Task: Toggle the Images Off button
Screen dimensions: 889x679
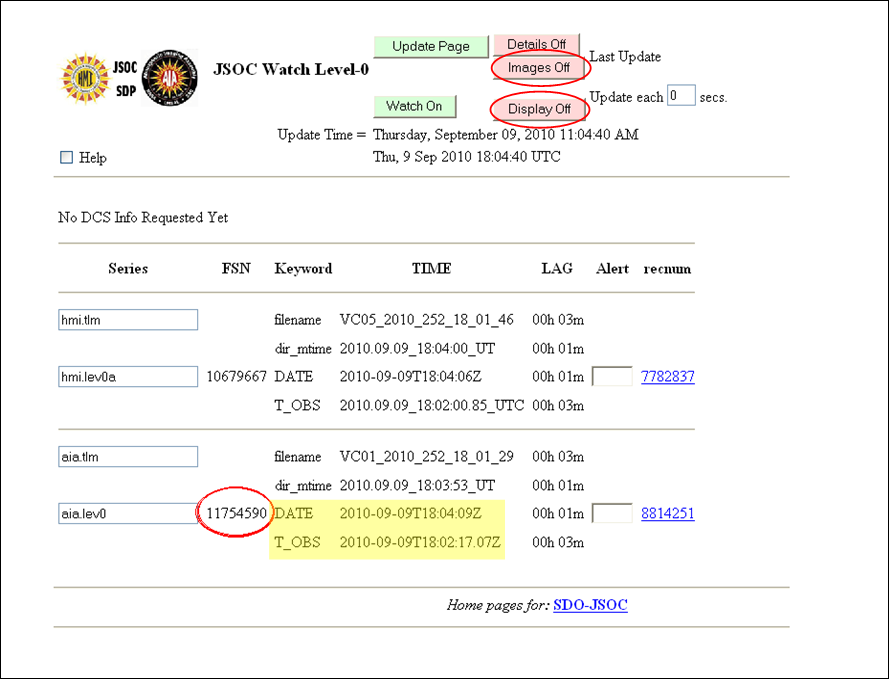Action: (538, 68)
